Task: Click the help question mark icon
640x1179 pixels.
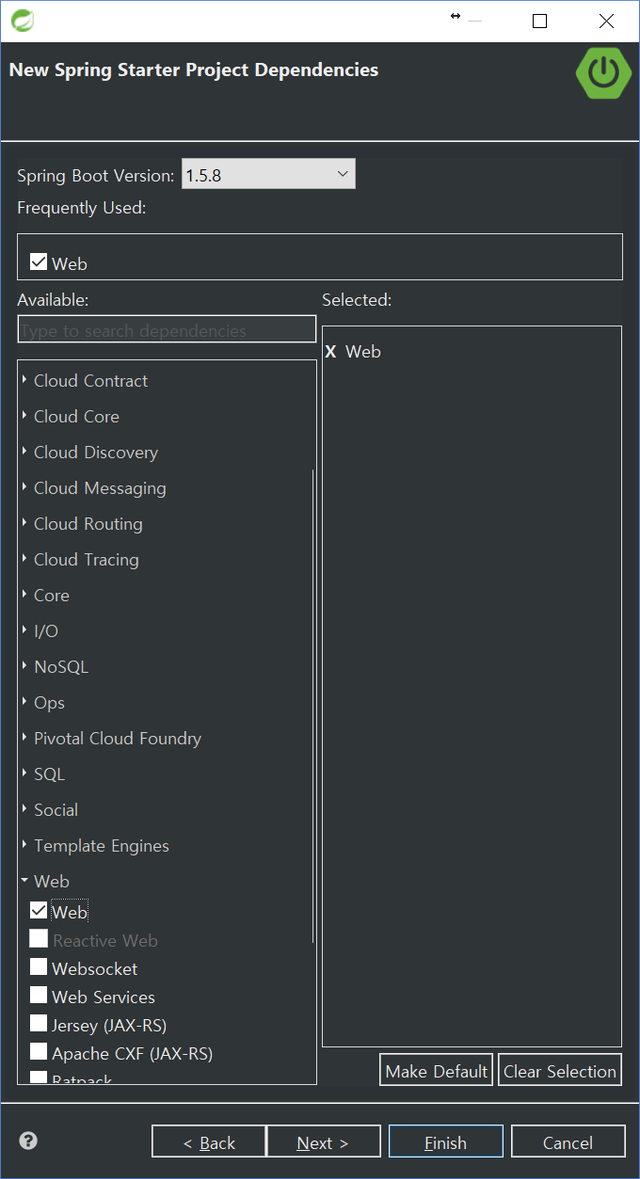Action: tap(28, 1140)
